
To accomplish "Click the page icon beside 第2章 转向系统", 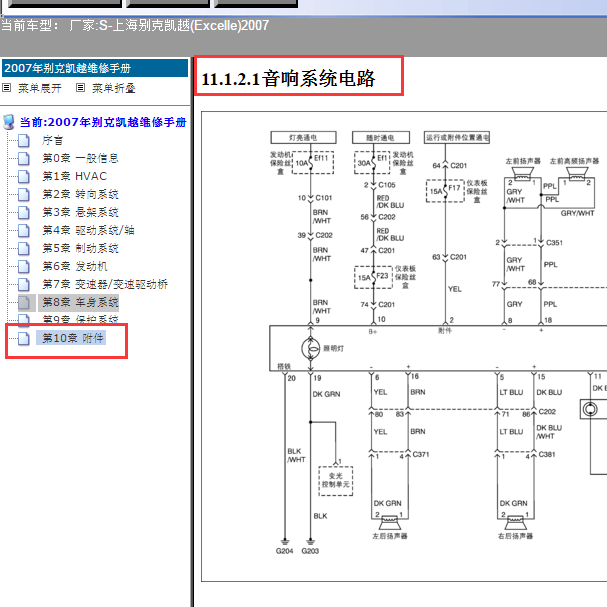I will 24,194.
